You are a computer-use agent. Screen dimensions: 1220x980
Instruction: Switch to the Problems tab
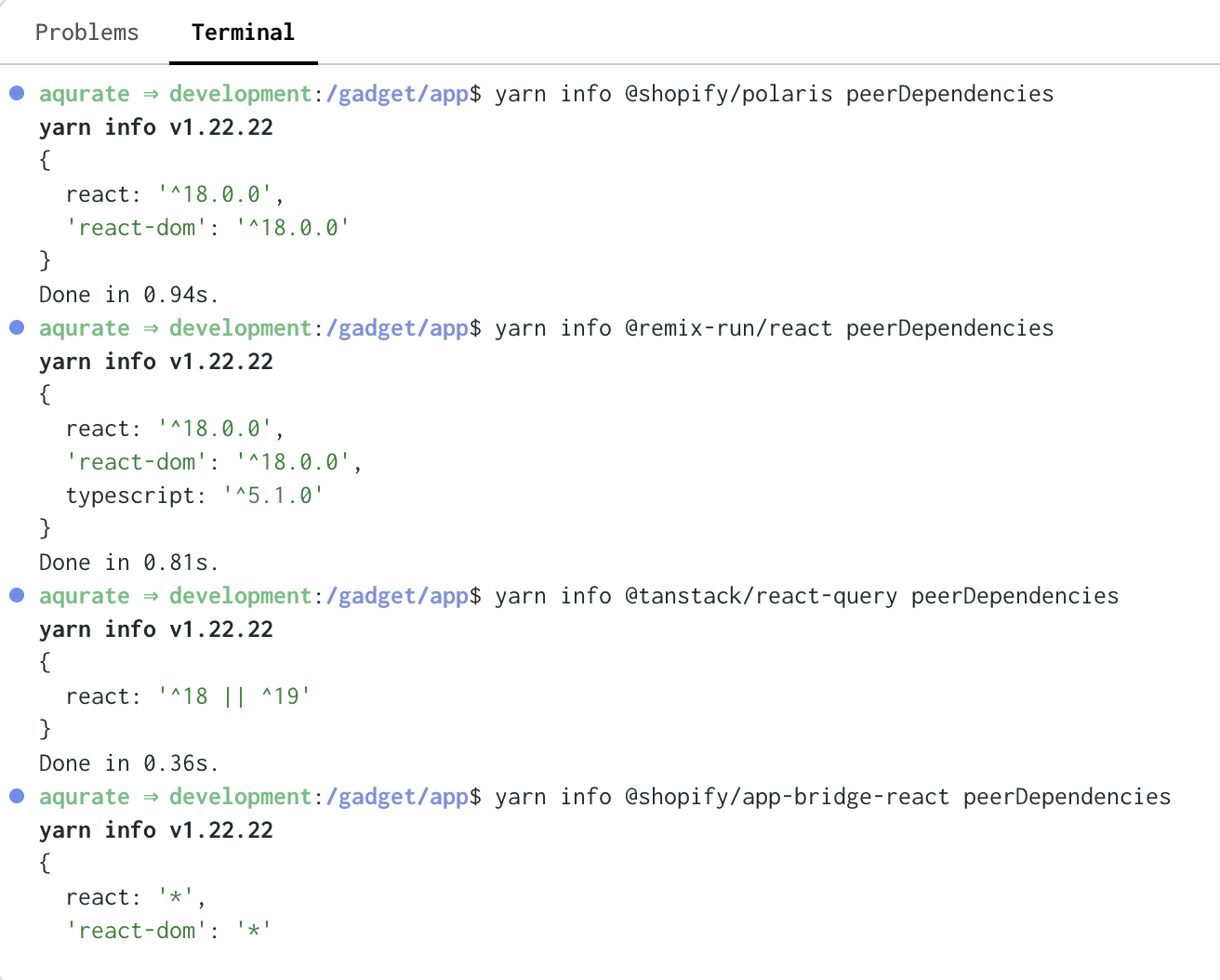[86, 33]
